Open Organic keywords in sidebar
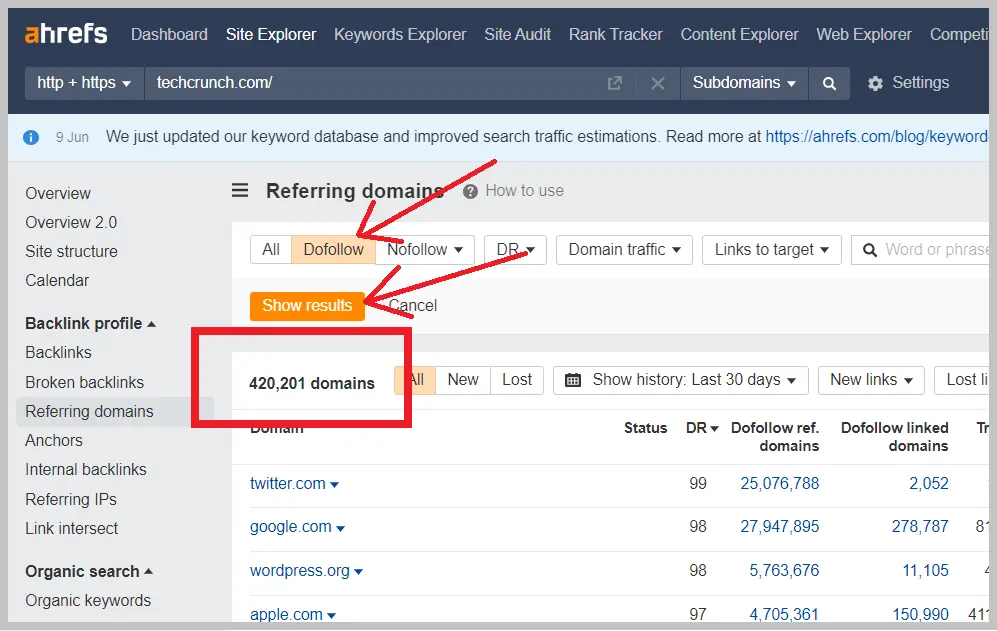The image size is (997, 631). point(88,600)
